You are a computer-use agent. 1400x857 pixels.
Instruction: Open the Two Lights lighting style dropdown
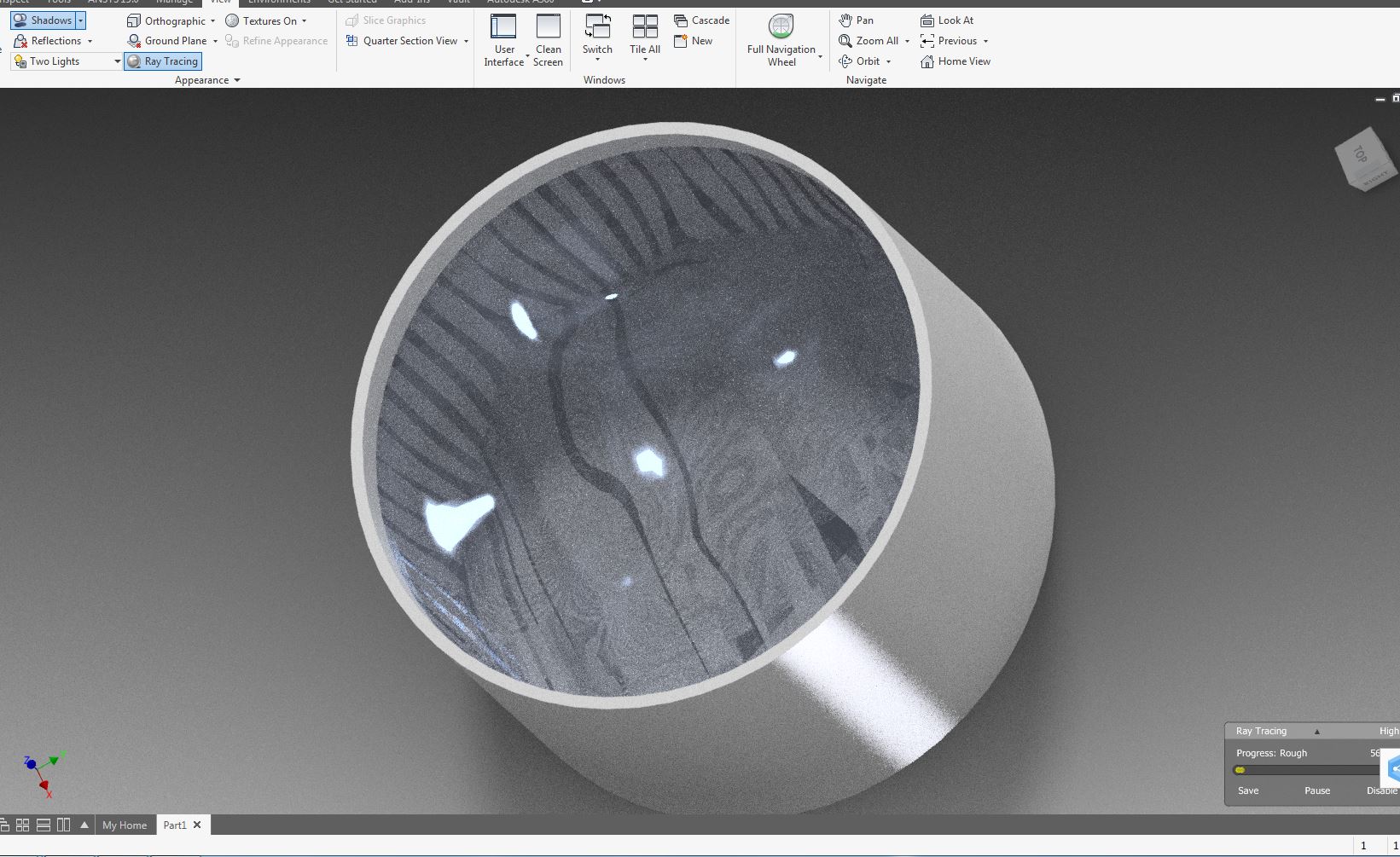[117, 61]
